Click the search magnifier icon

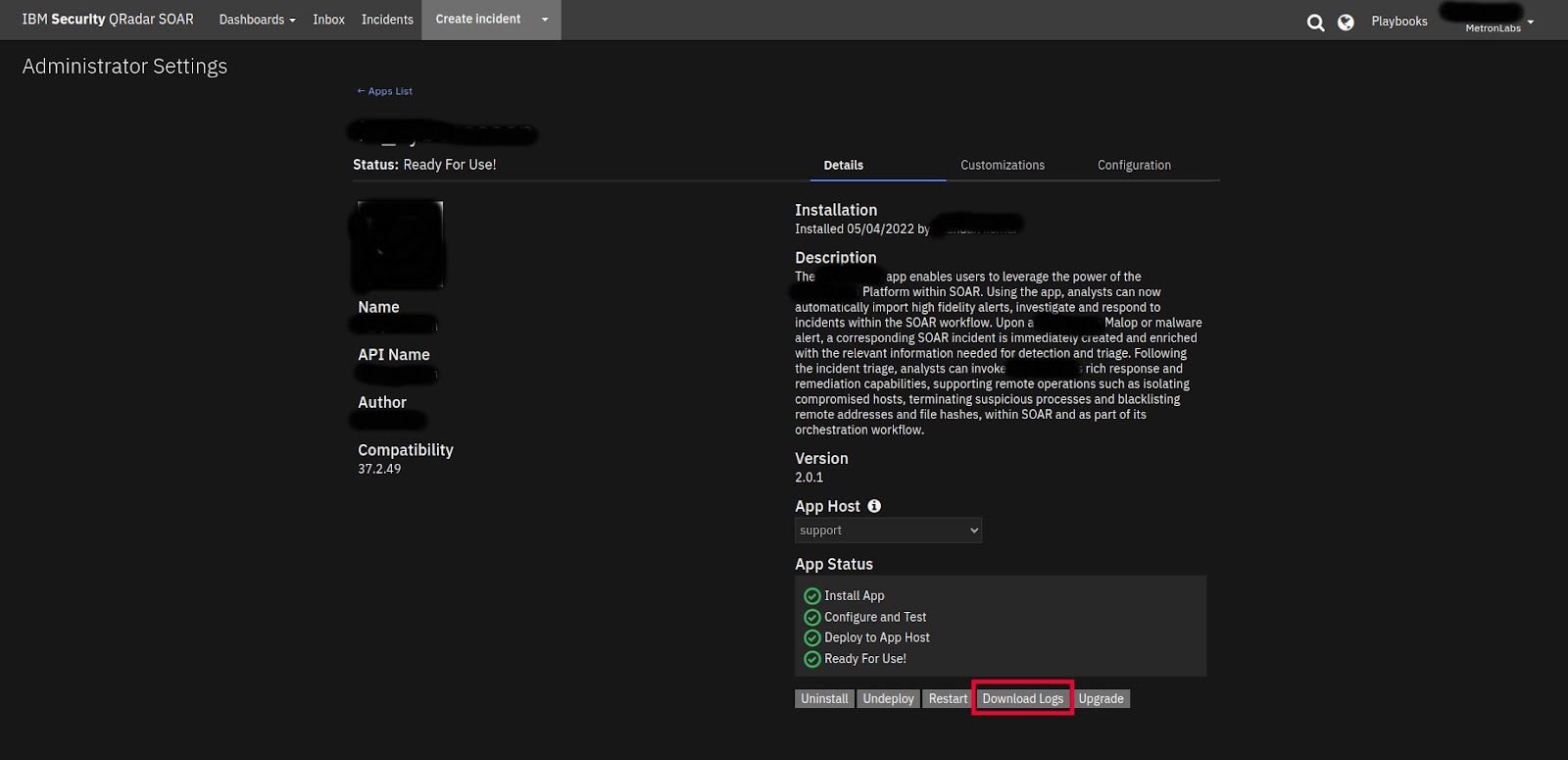tap(1315, 22)
